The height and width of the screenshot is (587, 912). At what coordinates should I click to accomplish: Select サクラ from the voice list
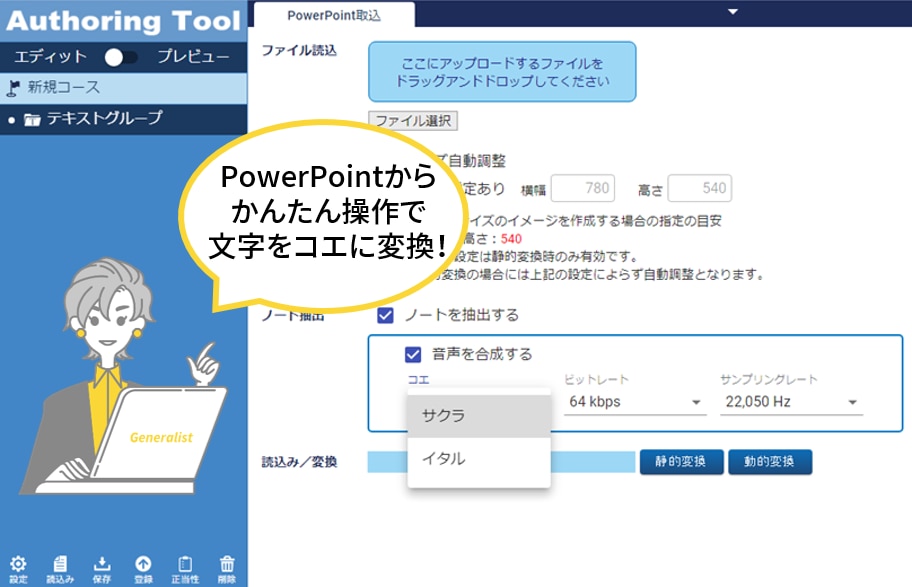pyautogui.click(x=479, y=415)
